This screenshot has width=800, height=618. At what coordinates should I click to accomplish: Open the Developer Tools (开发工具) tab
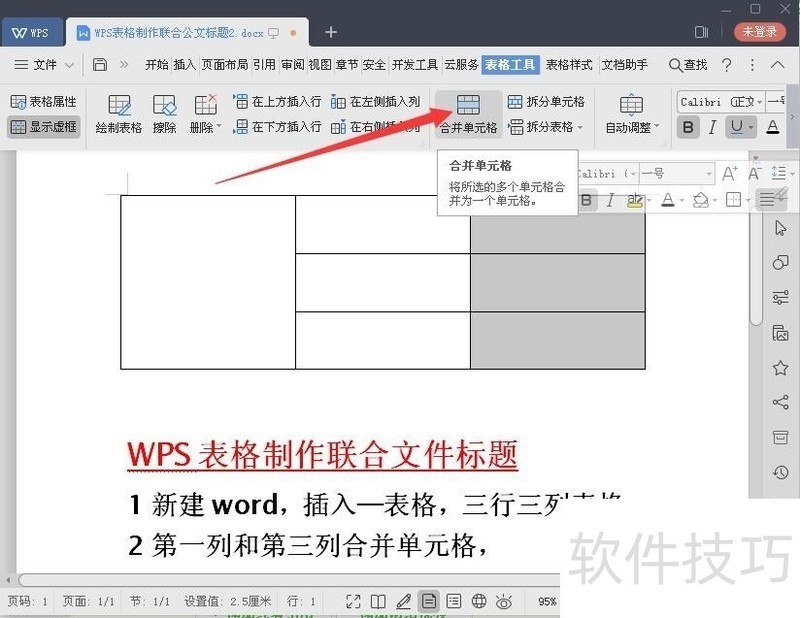414,64
